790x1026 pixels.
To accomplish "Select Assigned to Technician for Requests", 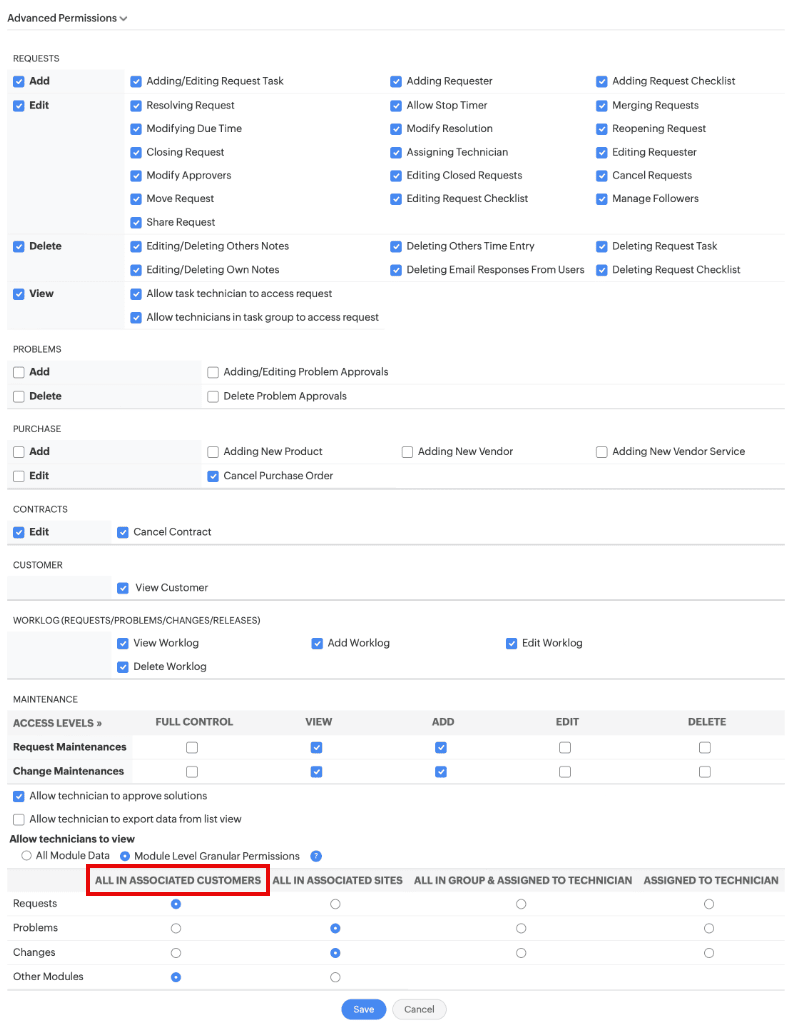I will [709, 904].
